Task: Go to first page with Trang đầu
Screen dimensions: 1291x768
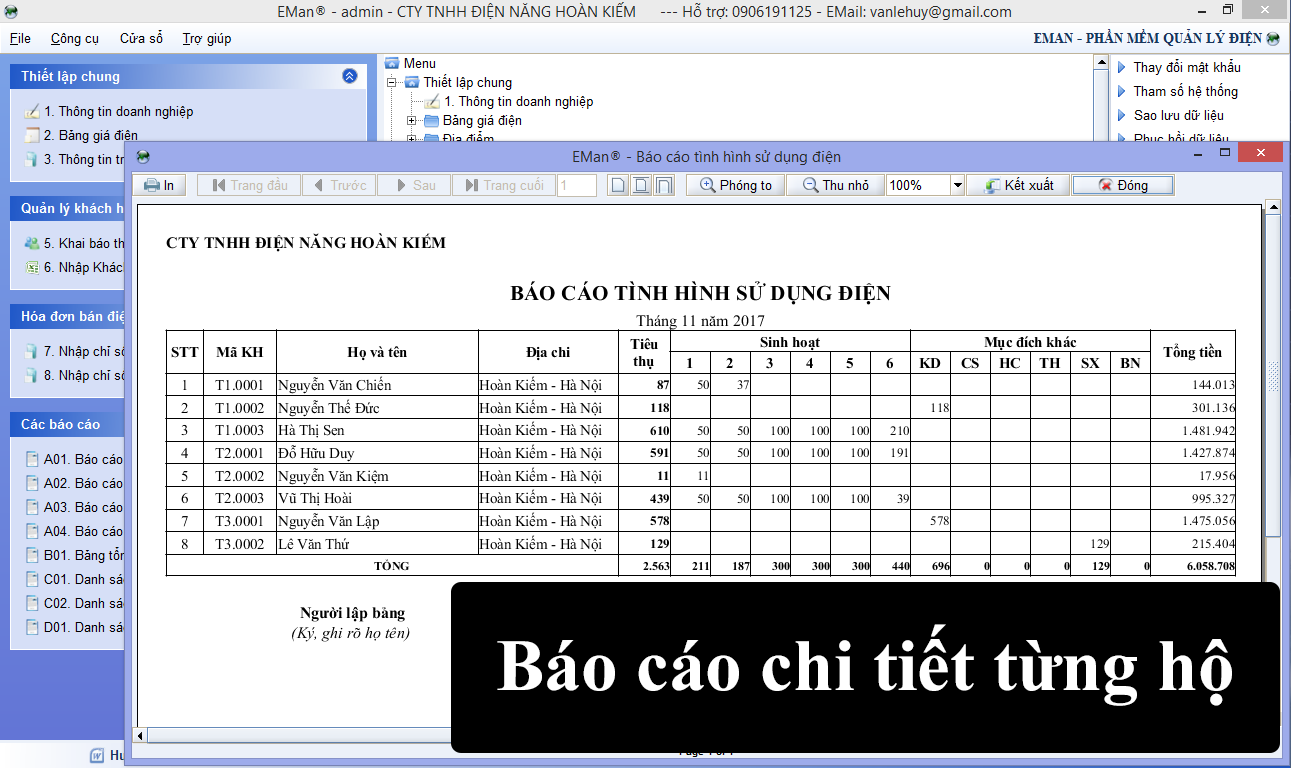Action: point(250,185)
